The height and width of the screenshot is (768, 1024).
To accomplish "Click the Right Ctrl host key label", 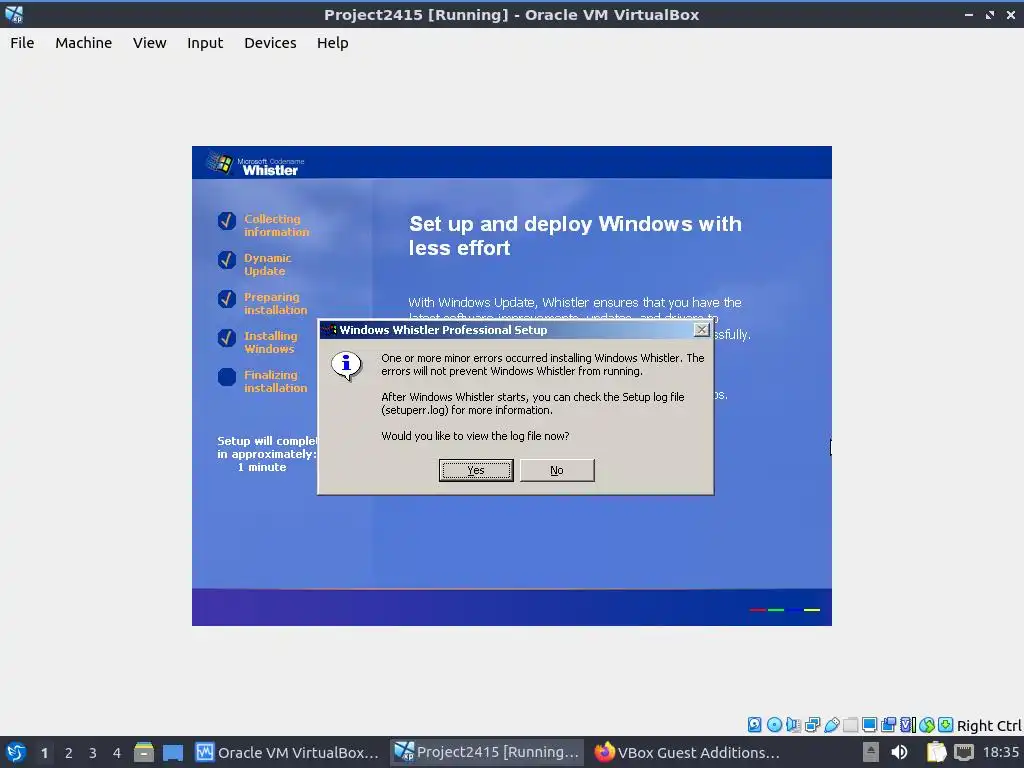I will (x=989, y=726).
